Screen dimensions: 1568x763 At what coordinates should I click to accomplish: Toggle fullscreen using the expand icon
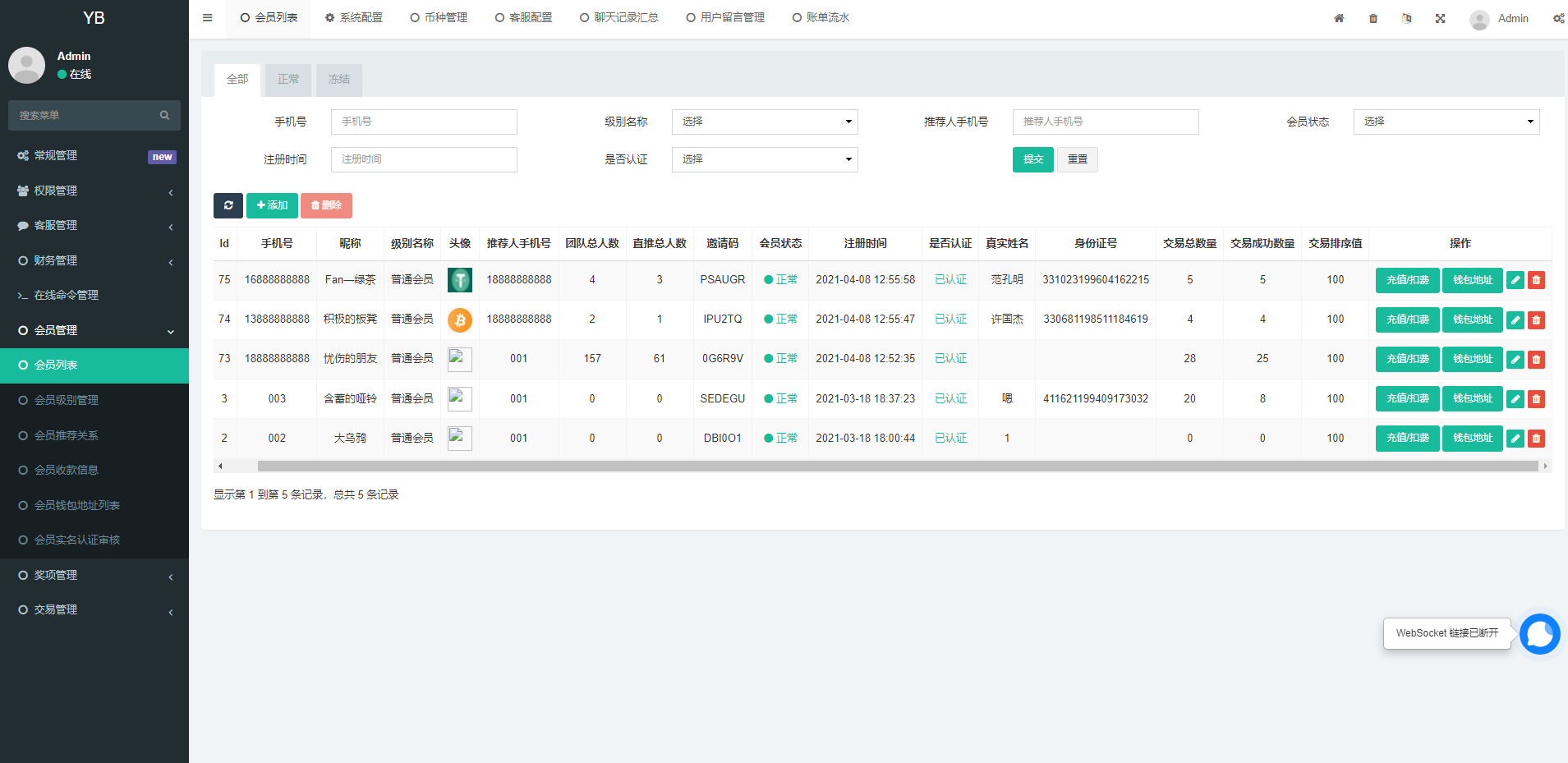[x=1440, y=18]
